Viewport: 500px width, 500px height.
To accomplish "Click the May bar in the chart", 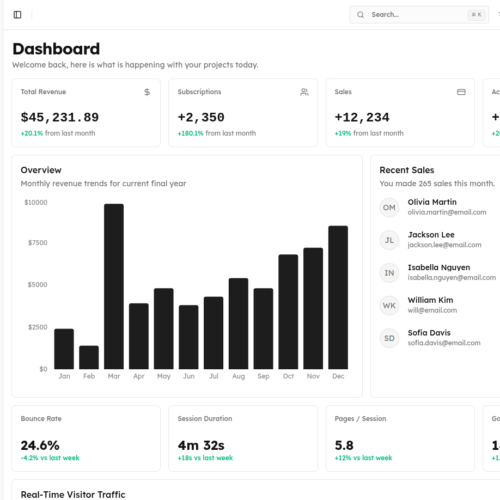I will (164, 329).
